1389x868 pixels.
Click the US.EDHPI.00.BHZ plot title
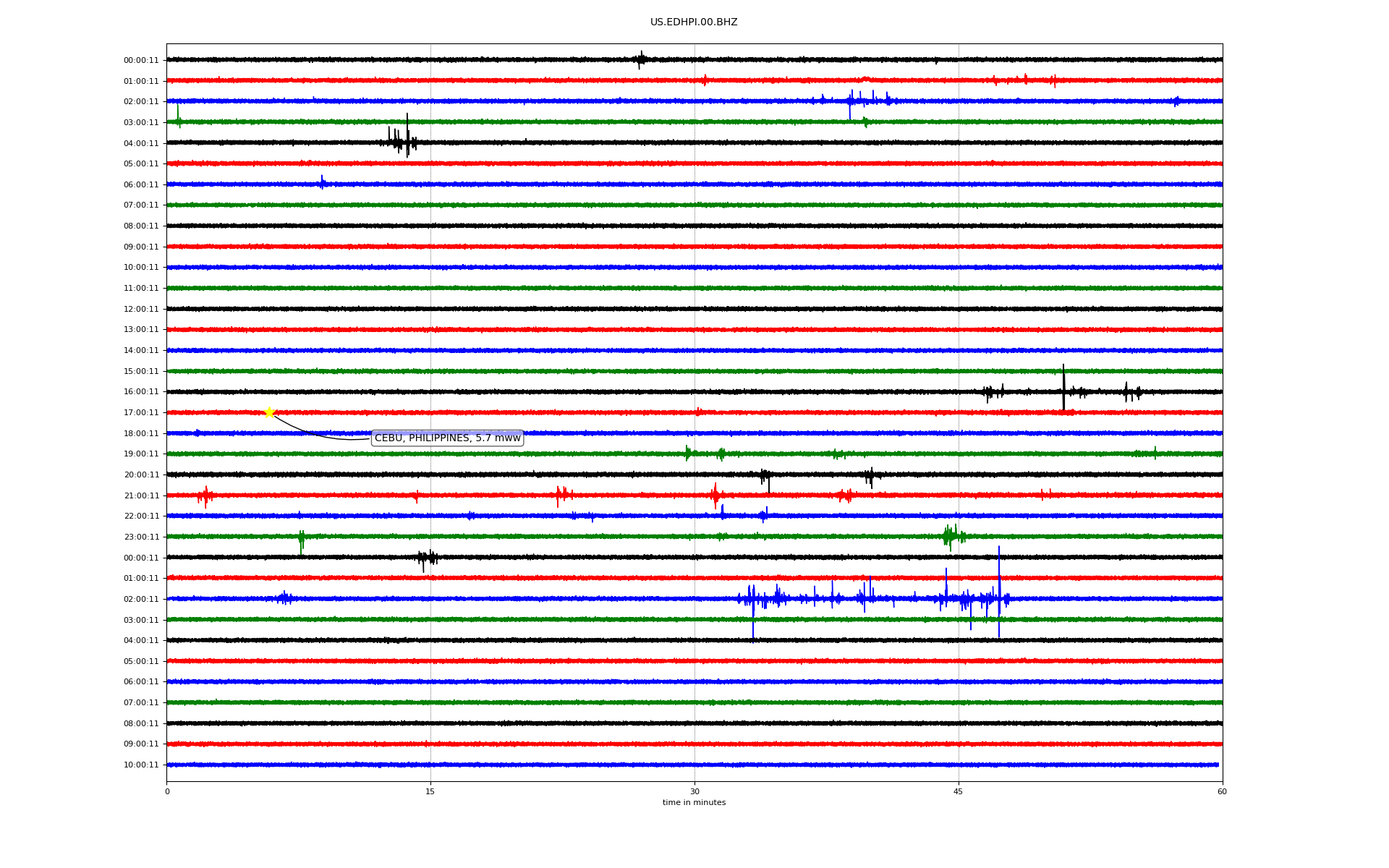pos(694,22)
